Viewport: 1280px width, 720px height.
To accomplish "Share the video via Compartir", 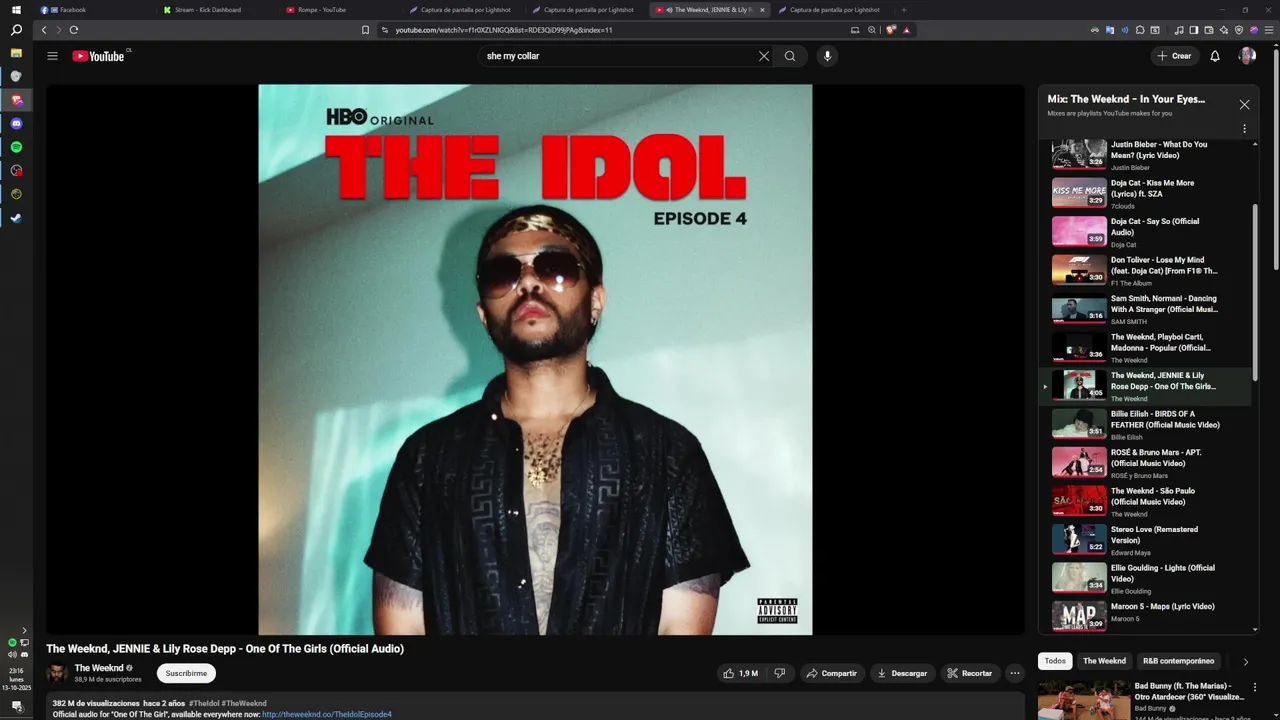I will 832,673.
